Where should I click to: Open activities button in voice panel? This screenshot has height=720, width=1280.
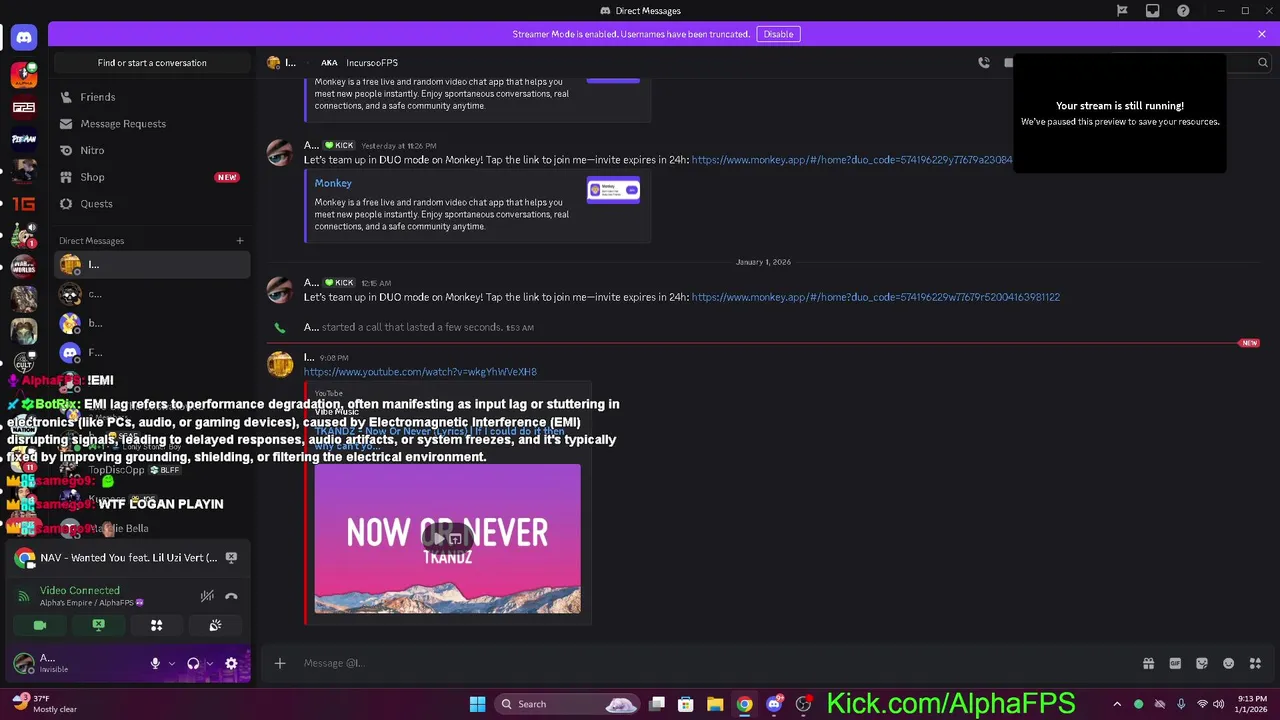pyautogui.click(x=156, y=625)
